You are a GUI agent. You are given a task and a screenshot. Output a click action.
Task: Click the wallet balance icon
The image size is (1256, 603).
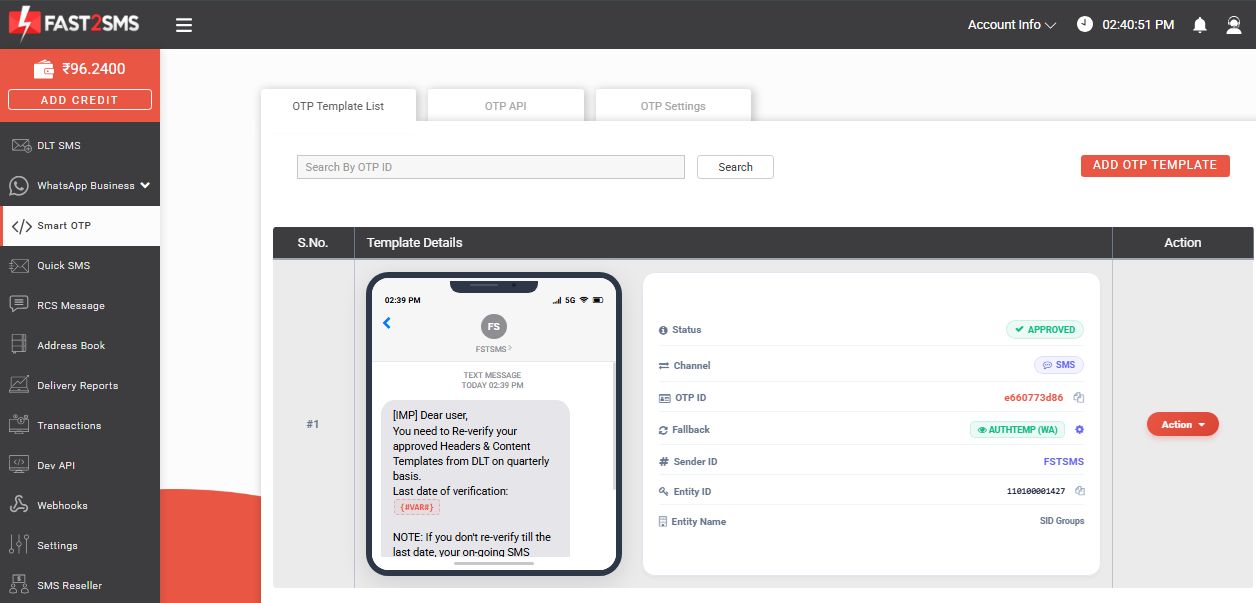click(x=44, y=70)
